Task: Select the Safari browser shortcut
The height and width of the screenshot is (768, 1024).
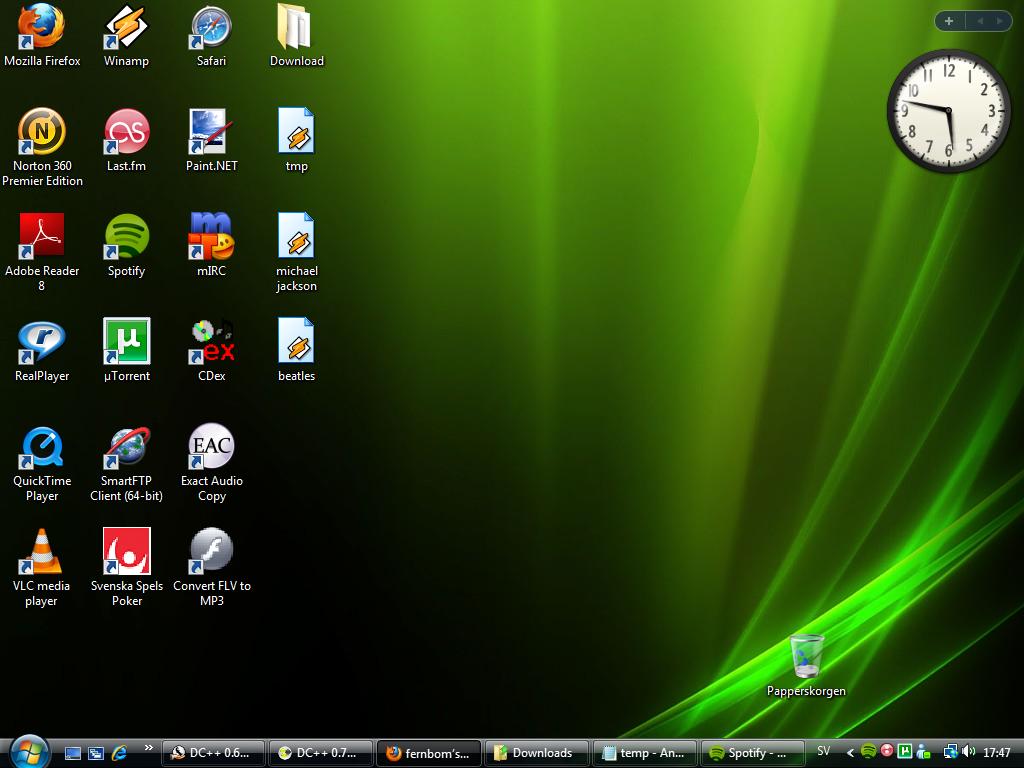Action: tap(211, 35)
